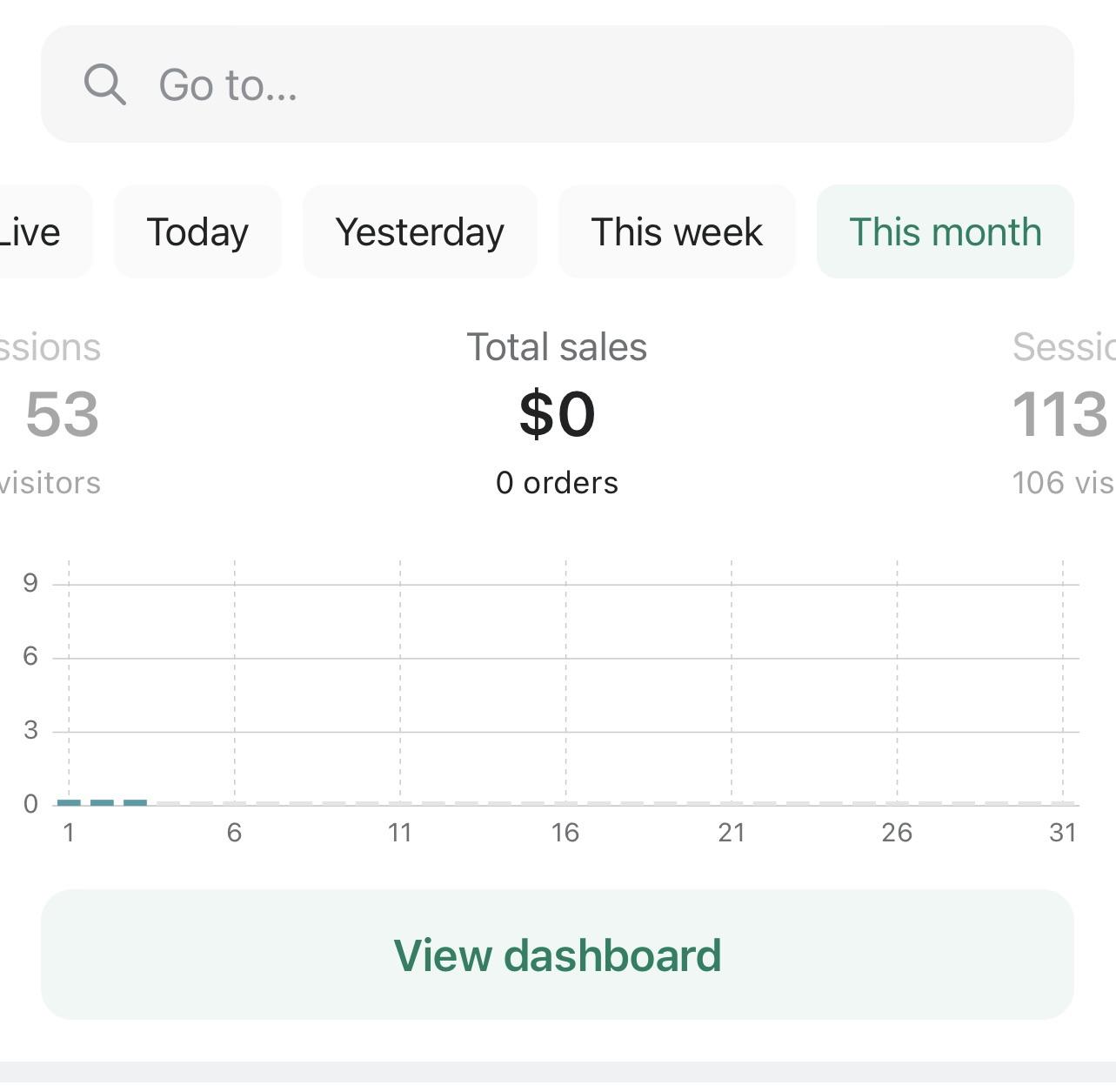Click day 31 on the chart axis

pyautogui.click(x=1063, y=832)
